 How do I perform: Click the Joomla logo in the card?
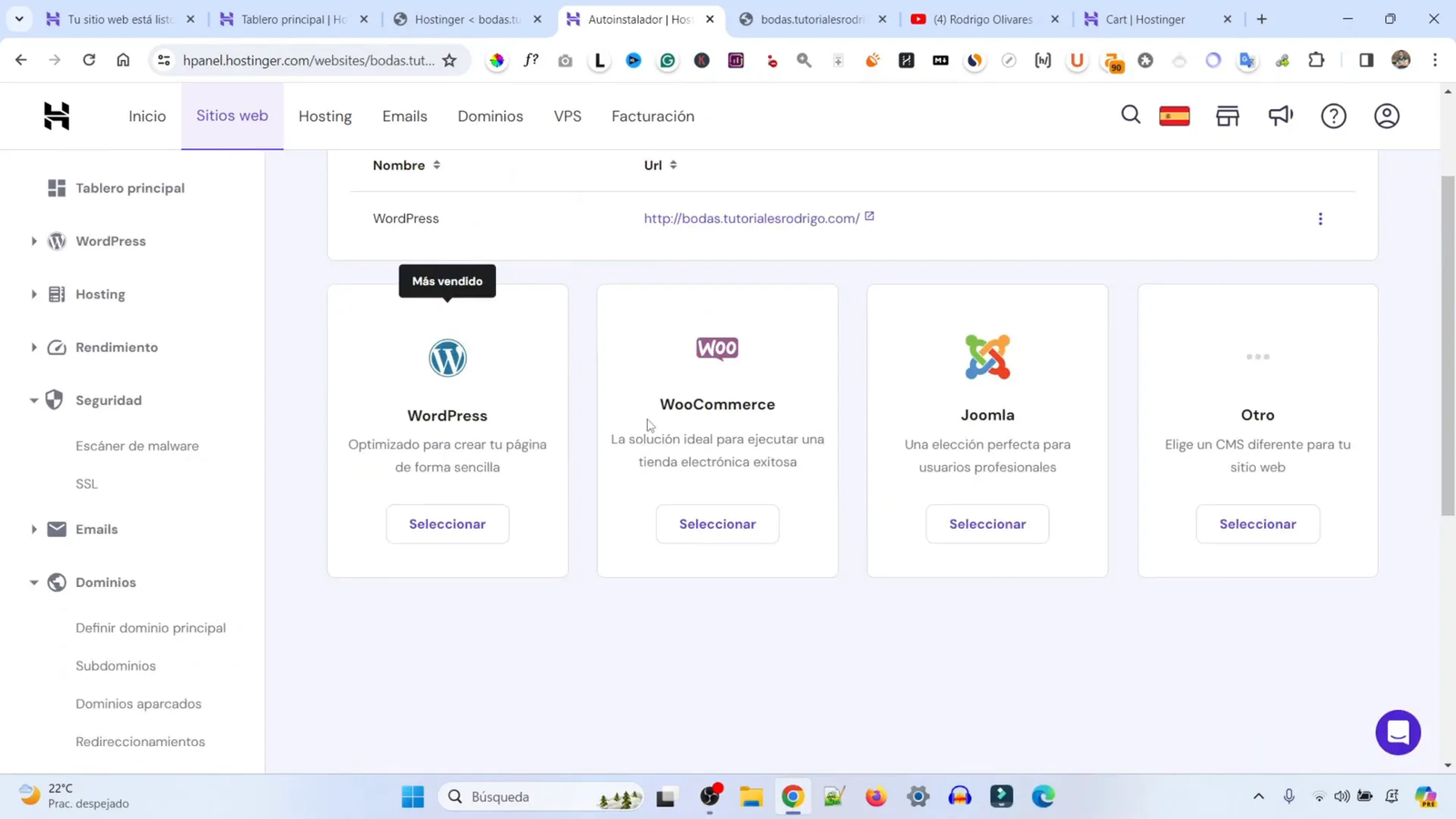(x=987, y=357)
